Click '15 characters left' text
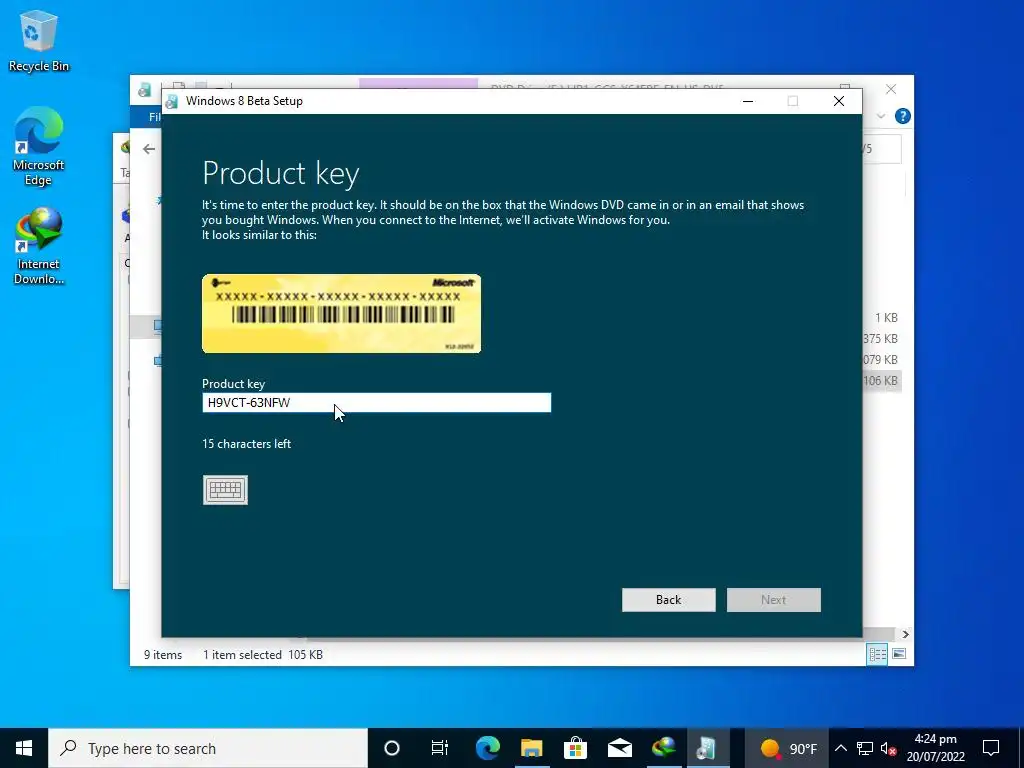Viewport: 1024px width, 768px height. 246,444
